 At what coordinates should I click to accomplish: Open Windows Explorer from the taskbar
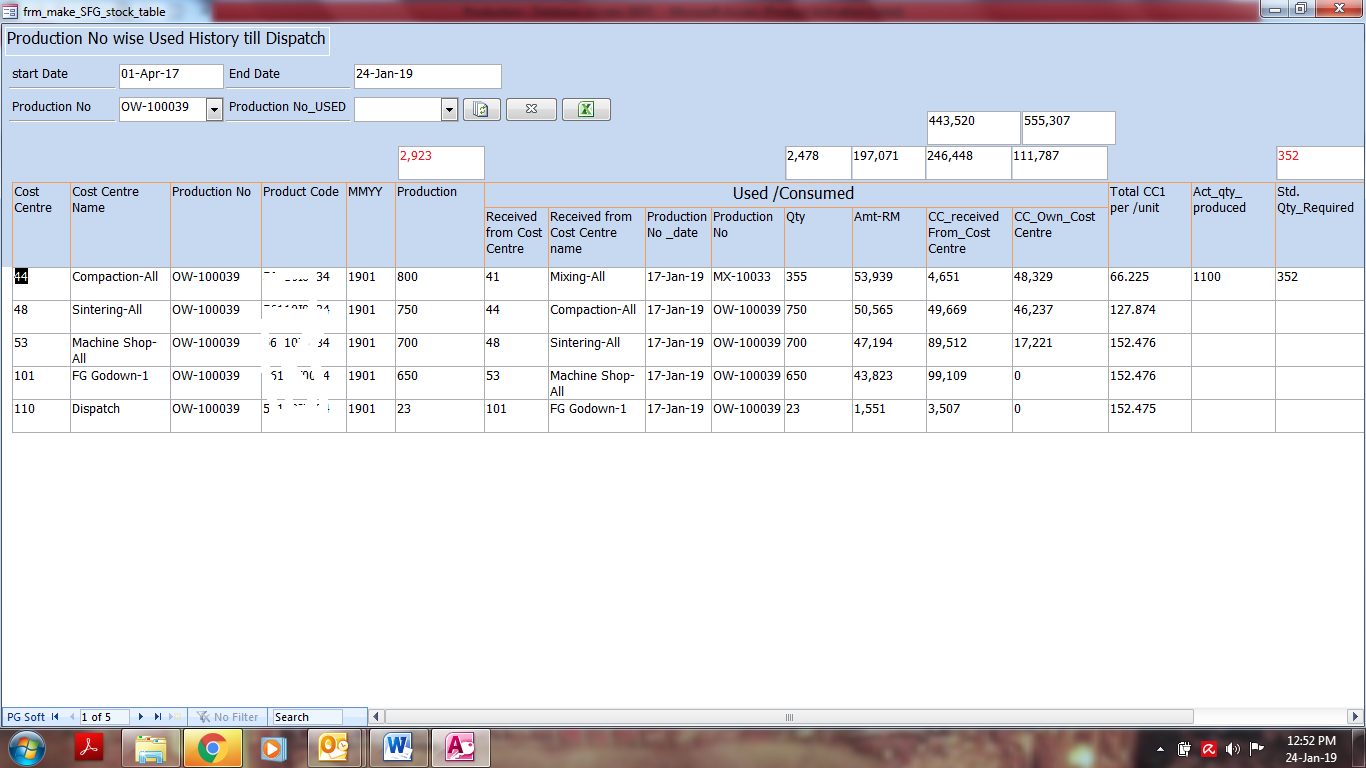(151, 748)
